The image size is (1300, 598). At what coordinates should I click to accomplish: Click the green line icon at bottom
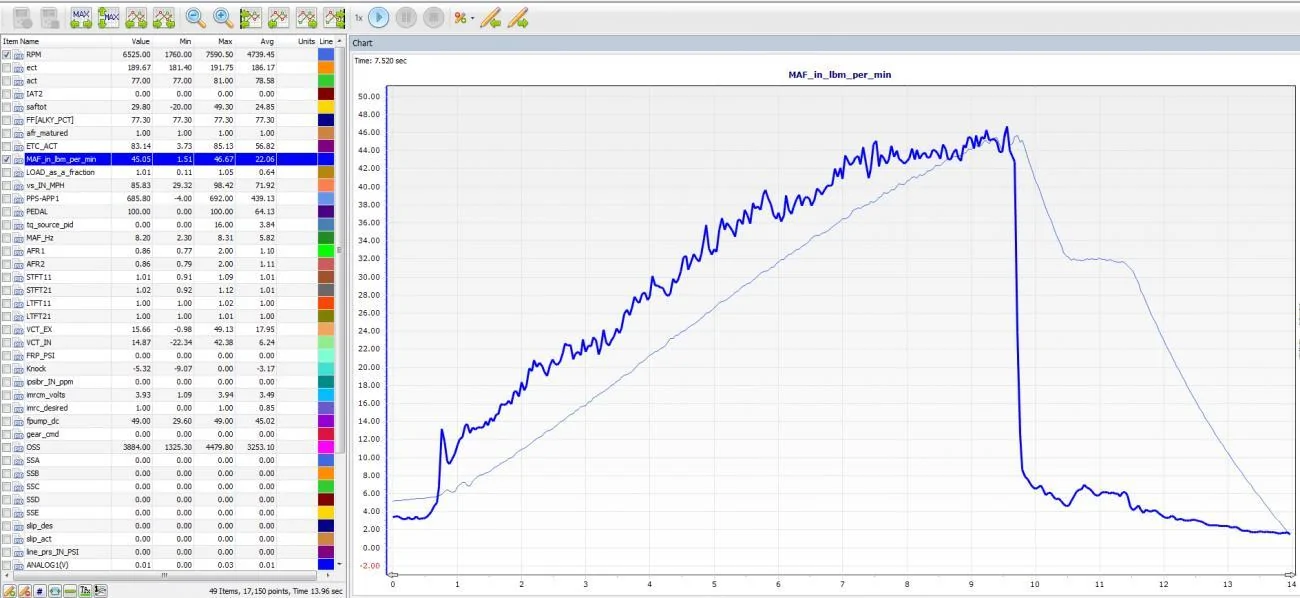[x=70, y=591]
